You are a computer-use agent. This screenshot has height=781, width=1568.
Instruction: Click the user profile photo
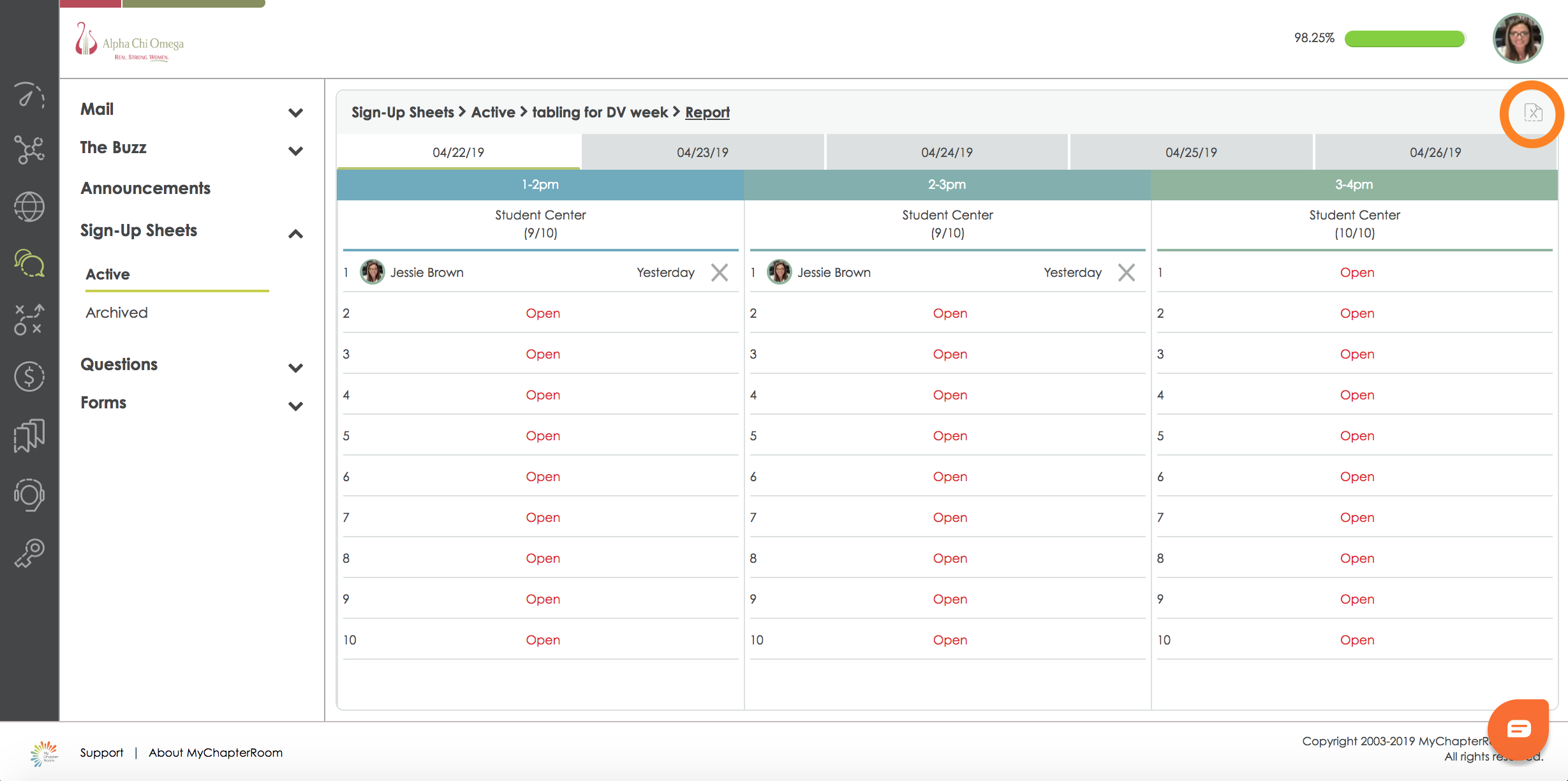click(x=1518, y=38)
